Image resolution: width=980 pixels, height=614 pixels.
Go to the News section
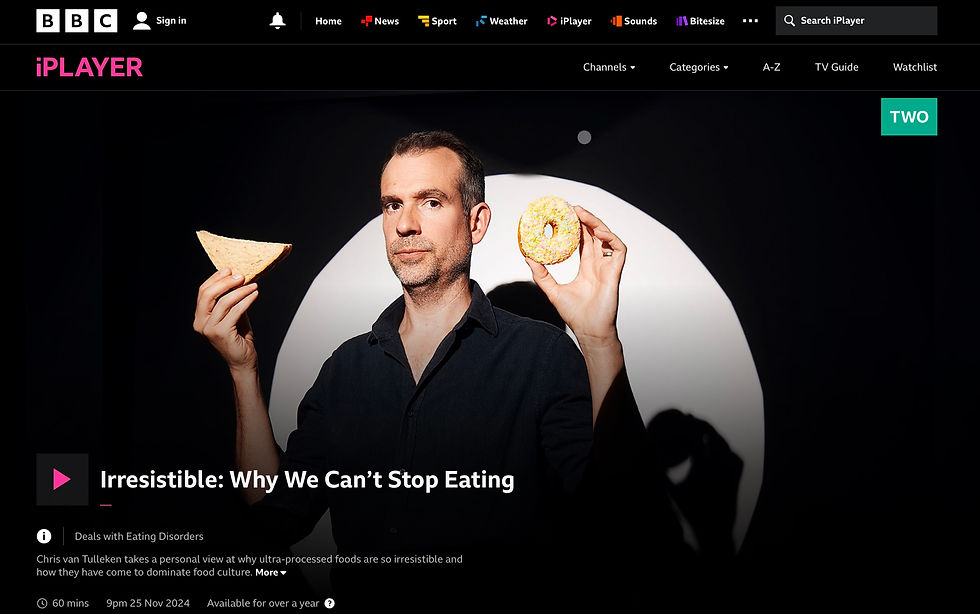[379, 21]
